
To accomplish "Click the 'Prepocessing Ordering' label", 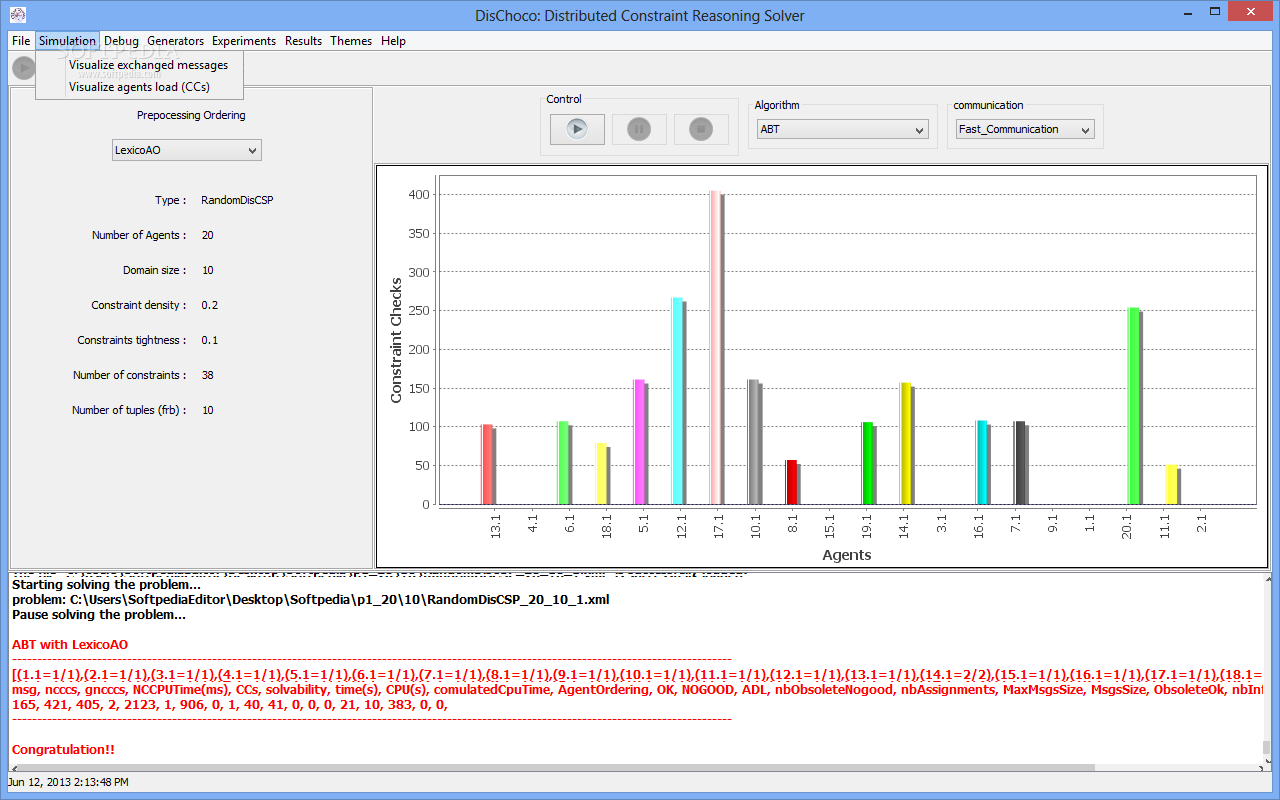I will [191, 115].
